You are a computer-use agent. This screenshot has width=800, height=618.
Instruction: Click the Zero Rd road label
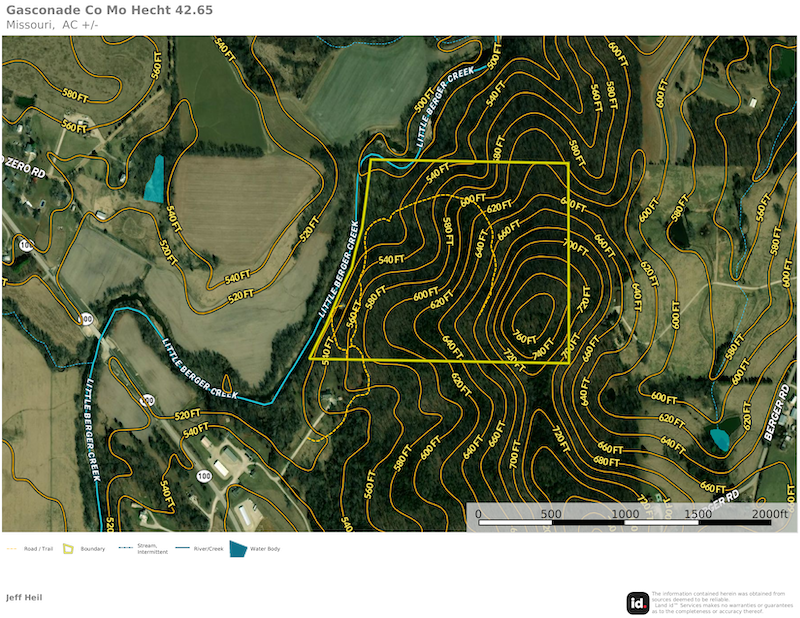(x=24, y=168)
